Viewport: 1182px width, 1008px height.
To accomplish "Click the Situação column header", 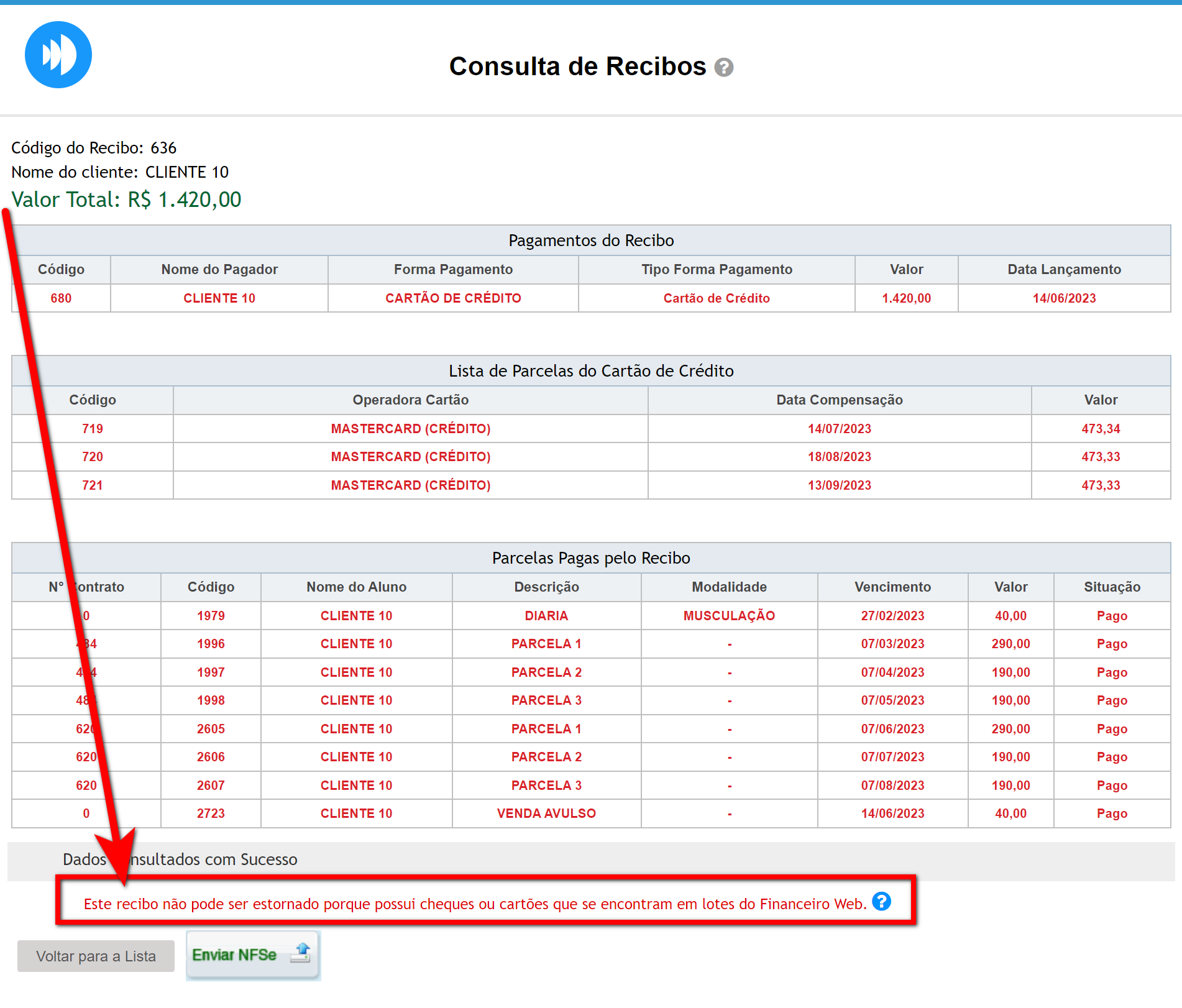I will (1112, 587).
